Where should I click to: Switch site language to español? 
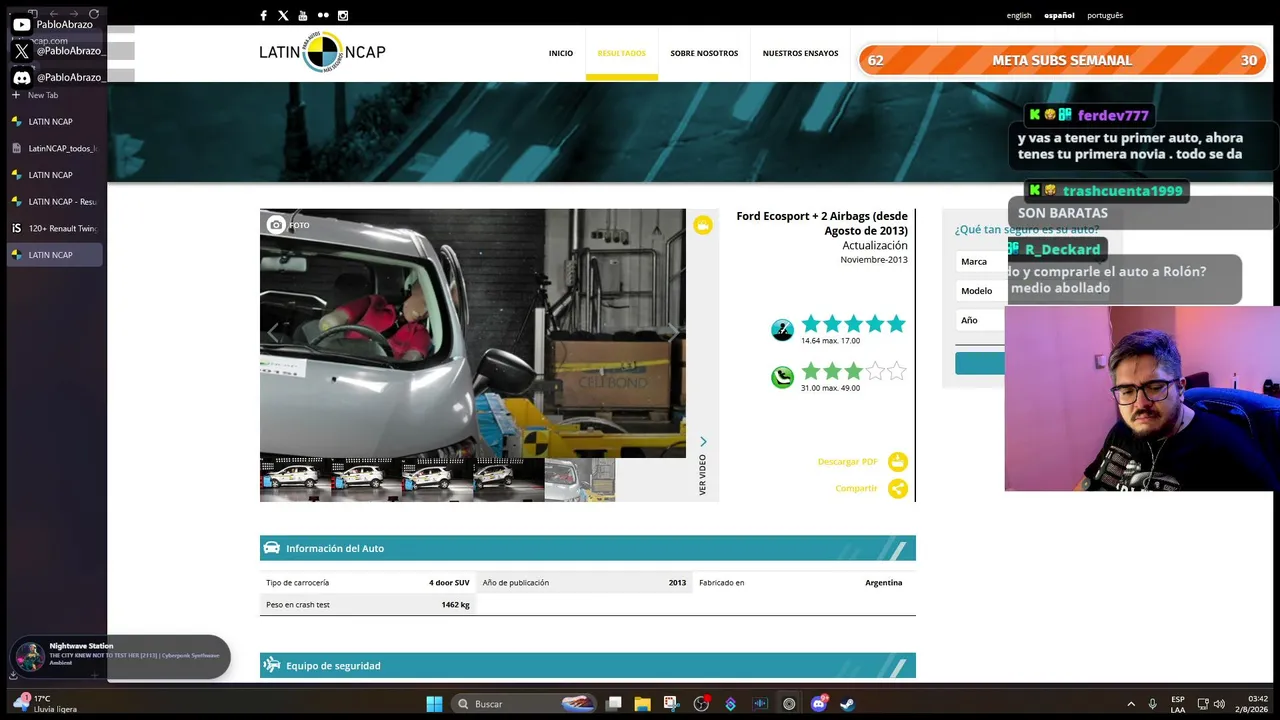(1059, 15)
